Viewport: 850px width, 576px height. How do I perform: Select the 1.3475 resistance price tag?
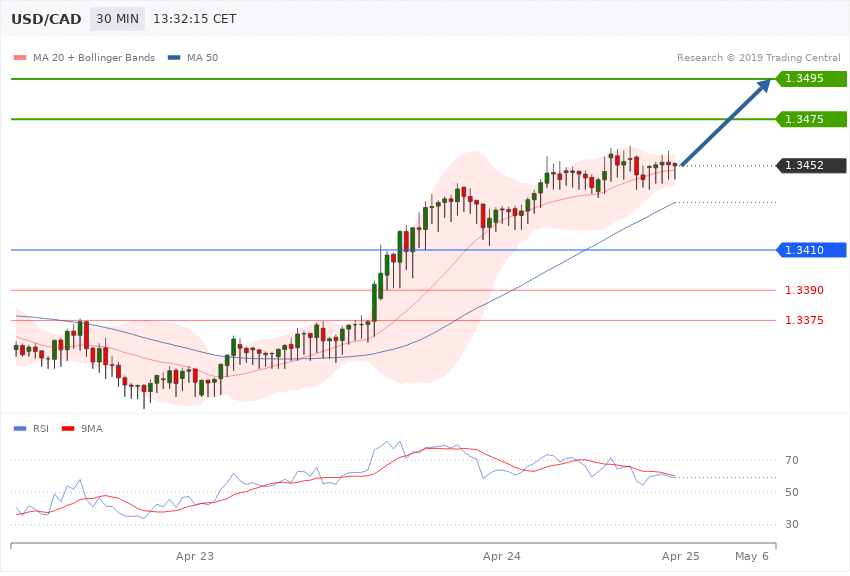812,119
